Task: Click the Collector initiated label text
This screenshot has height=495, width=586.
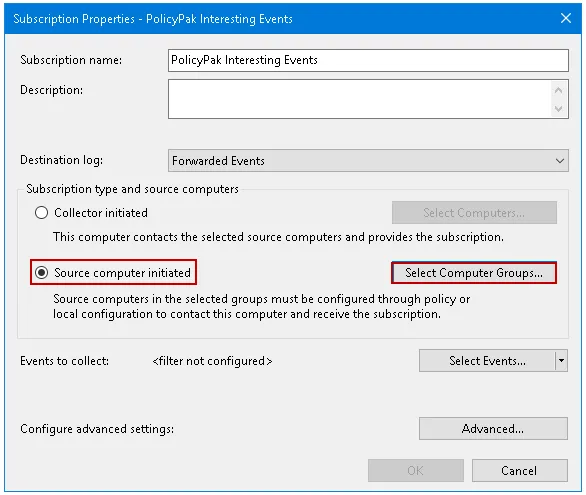Action: (x=101, y=213)
